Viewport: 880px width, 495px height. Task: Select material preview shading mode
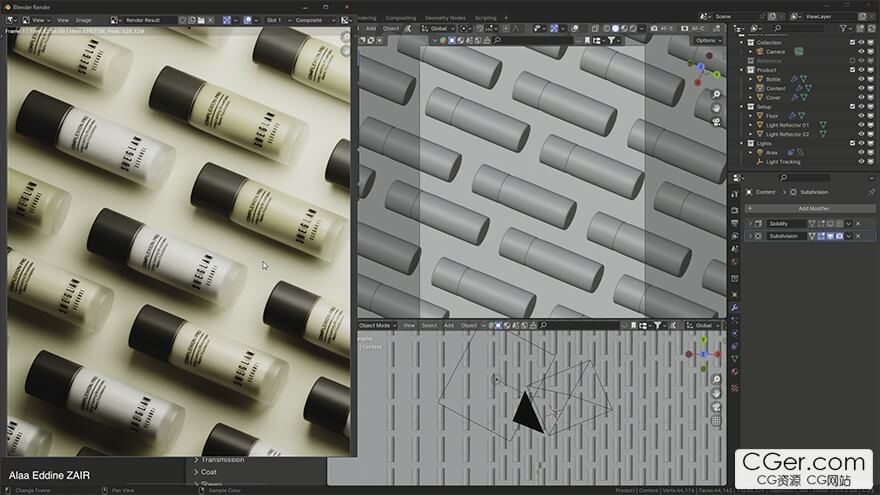tap(624, 28)
